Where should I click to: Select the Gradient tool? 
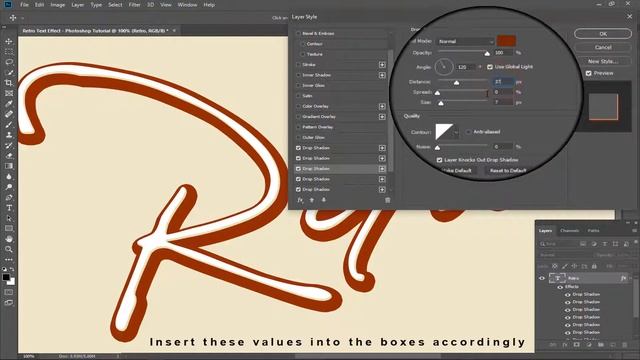point(9,166)
